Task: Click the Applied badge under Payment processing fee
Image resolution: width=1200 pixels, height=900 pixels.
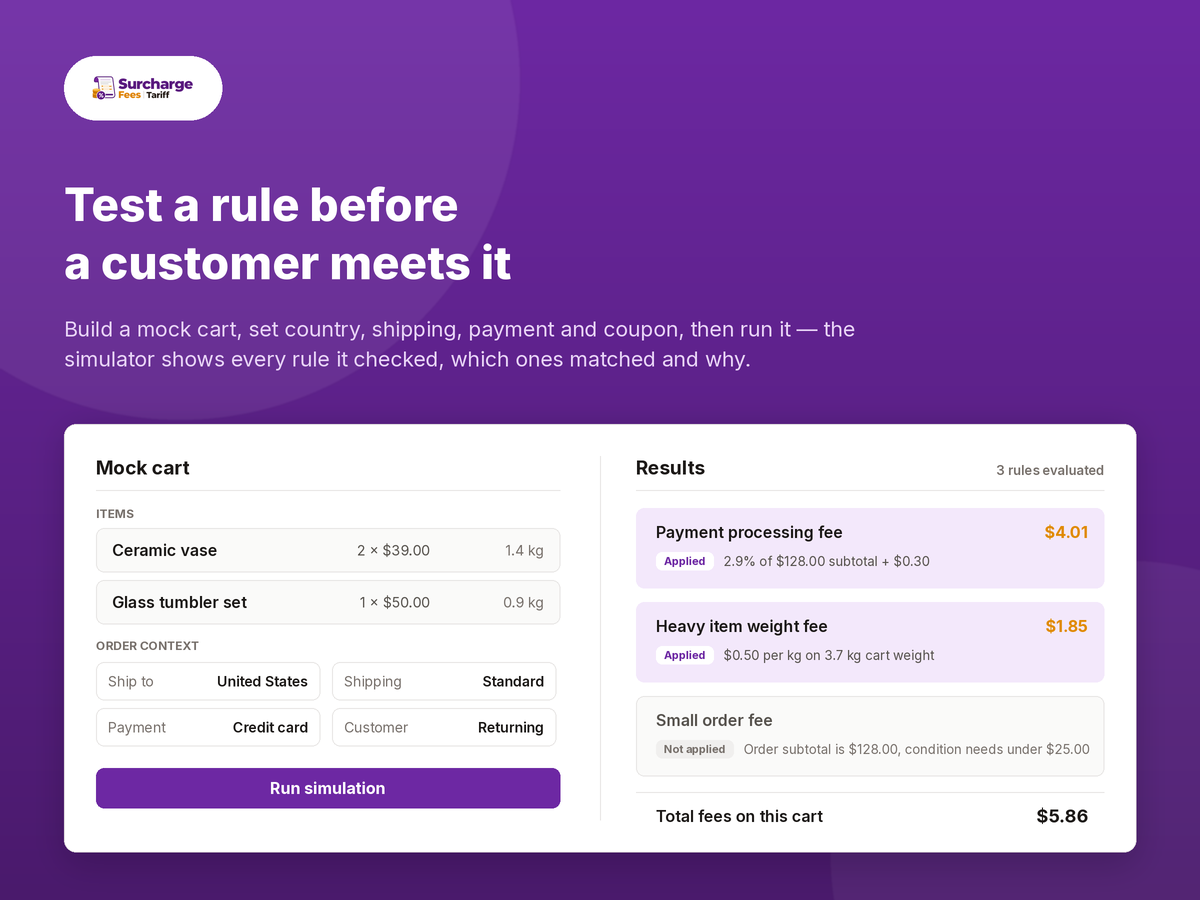Action: point(685,561)
